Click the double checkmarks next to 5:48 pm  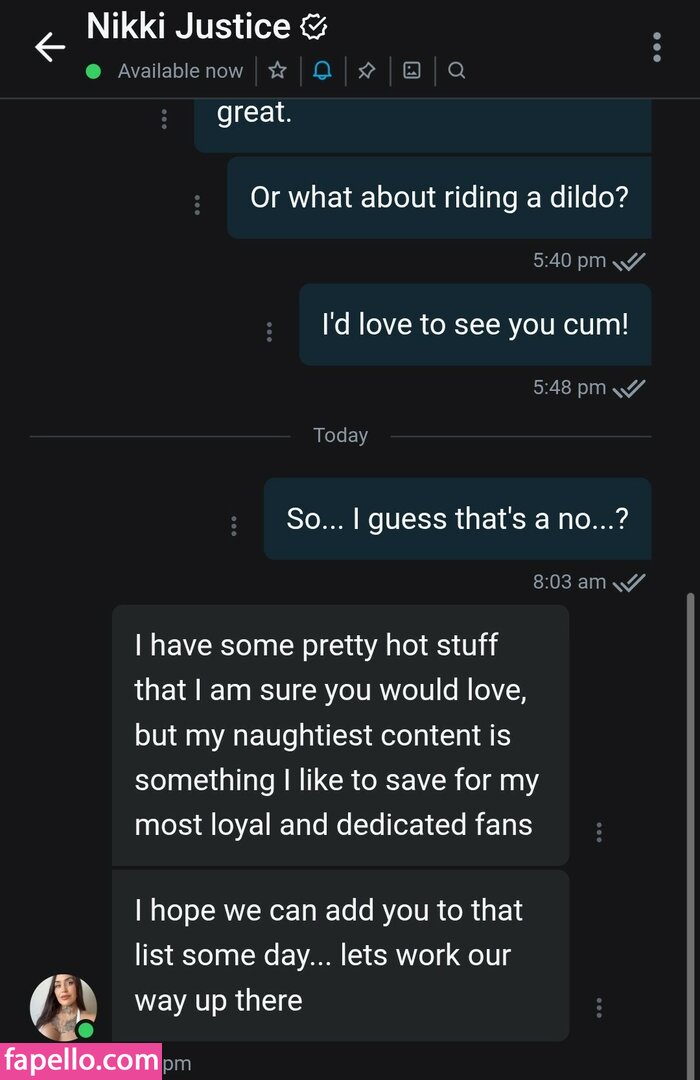coord(629,388)
